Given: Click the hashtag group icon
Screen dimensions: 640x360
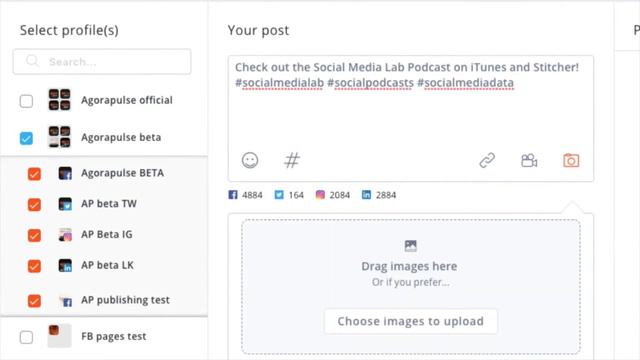Looking at the screenshot, I should (292, 160).
